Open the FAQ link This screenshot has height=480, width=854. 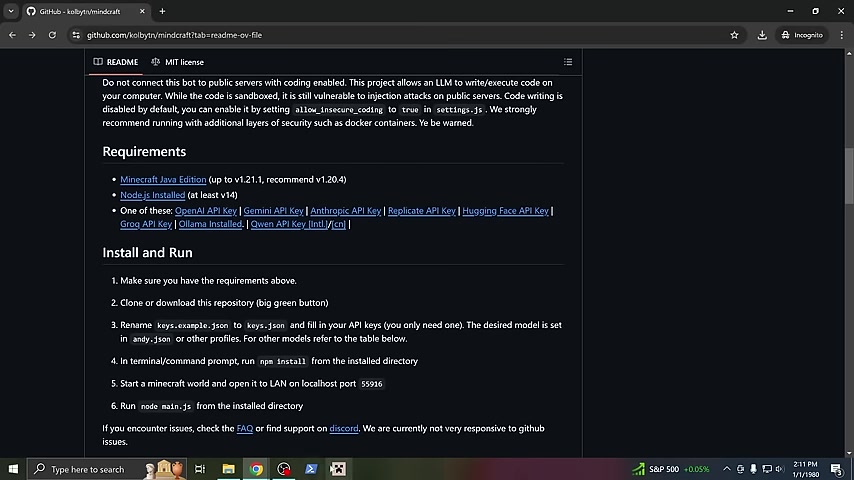245,428
